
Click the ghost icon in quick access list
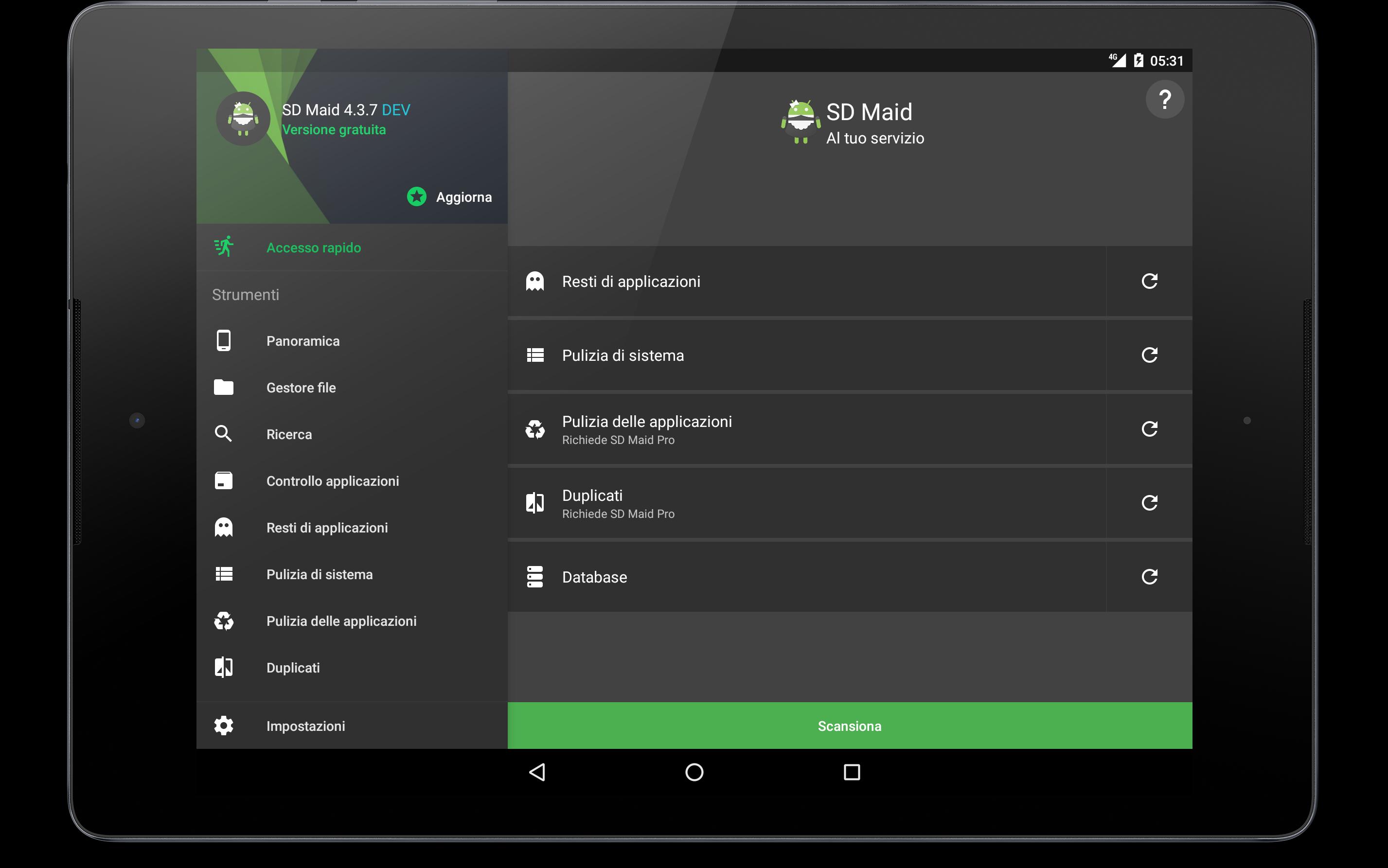pos(535,281)
